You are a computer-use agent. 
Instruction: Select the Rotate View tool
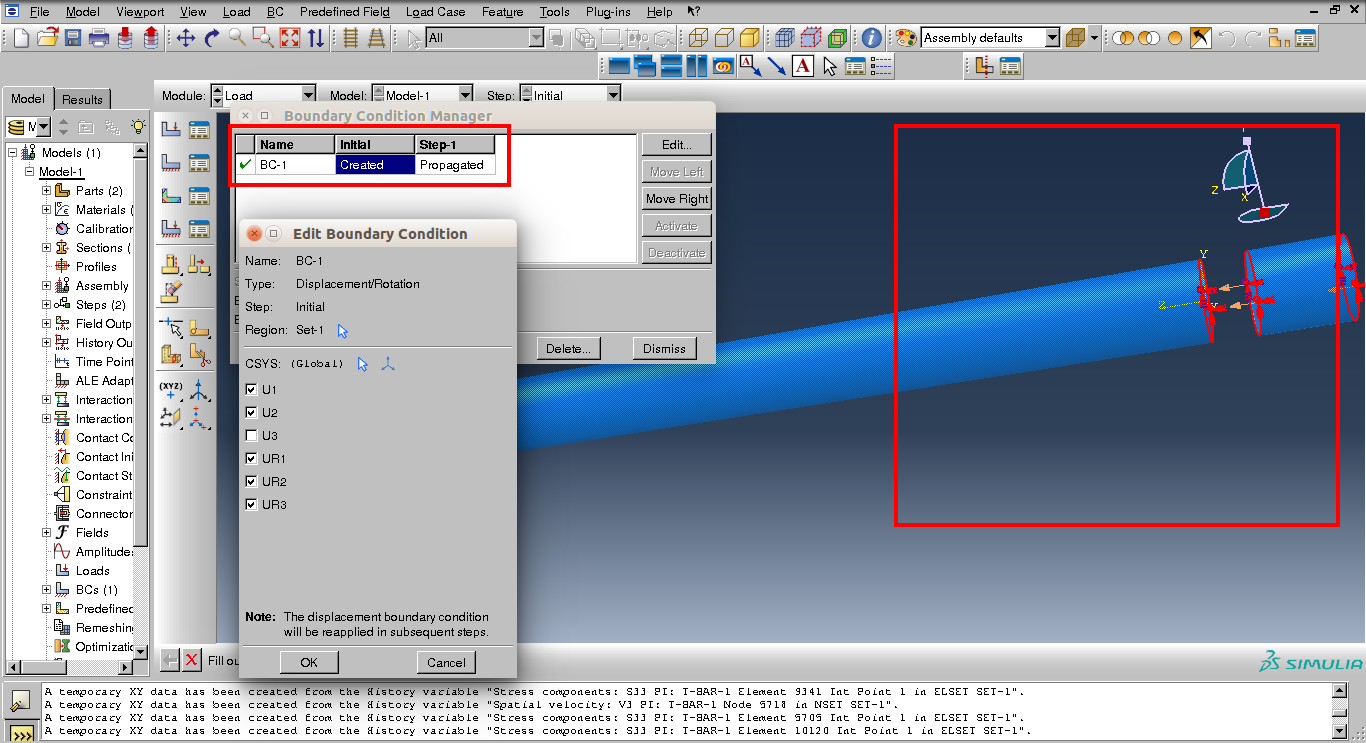(212, 38)
